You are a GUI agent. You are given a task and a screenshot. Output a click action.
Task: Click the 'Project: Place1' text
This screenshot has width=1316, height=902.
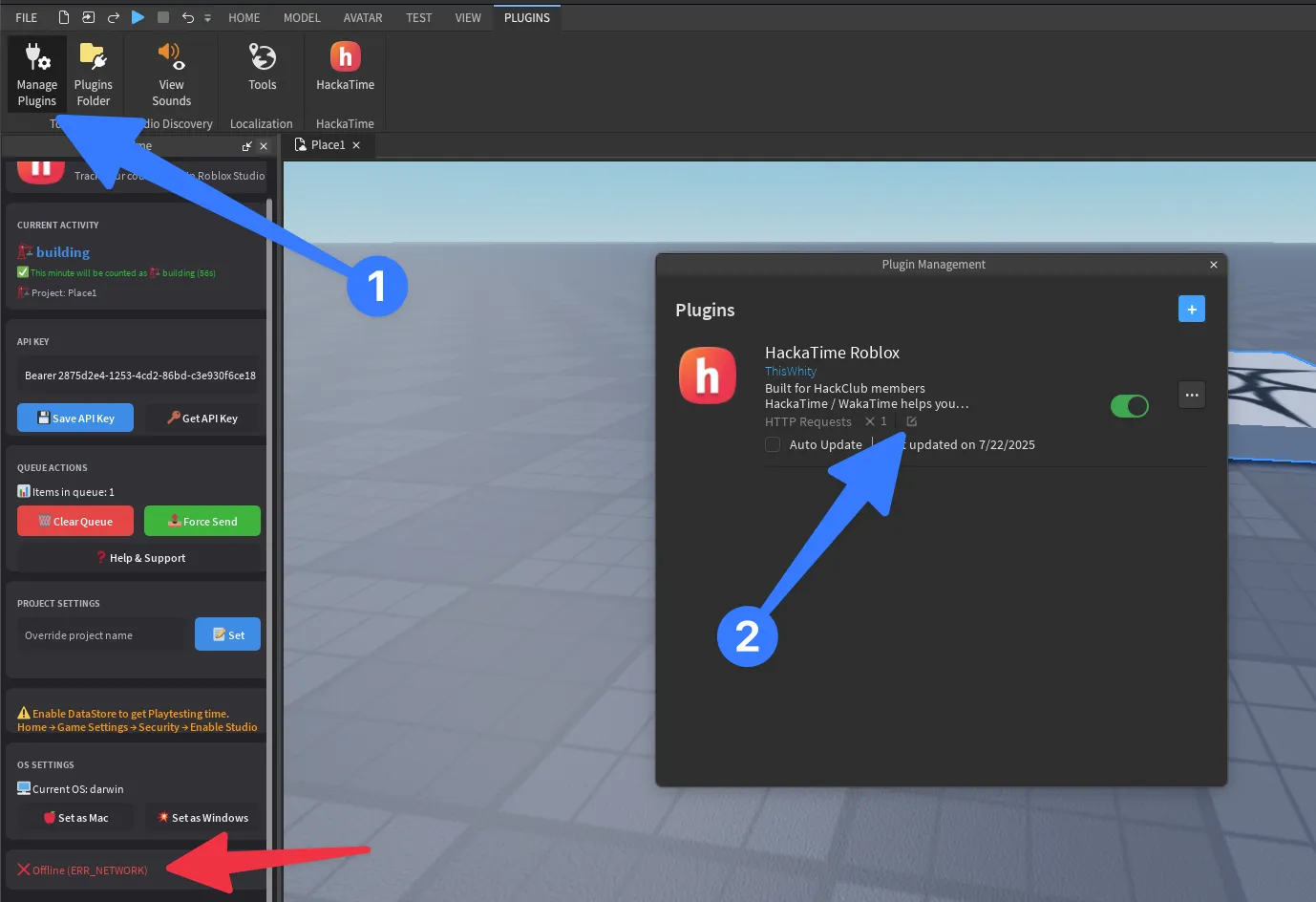click(x=64, y=292)
